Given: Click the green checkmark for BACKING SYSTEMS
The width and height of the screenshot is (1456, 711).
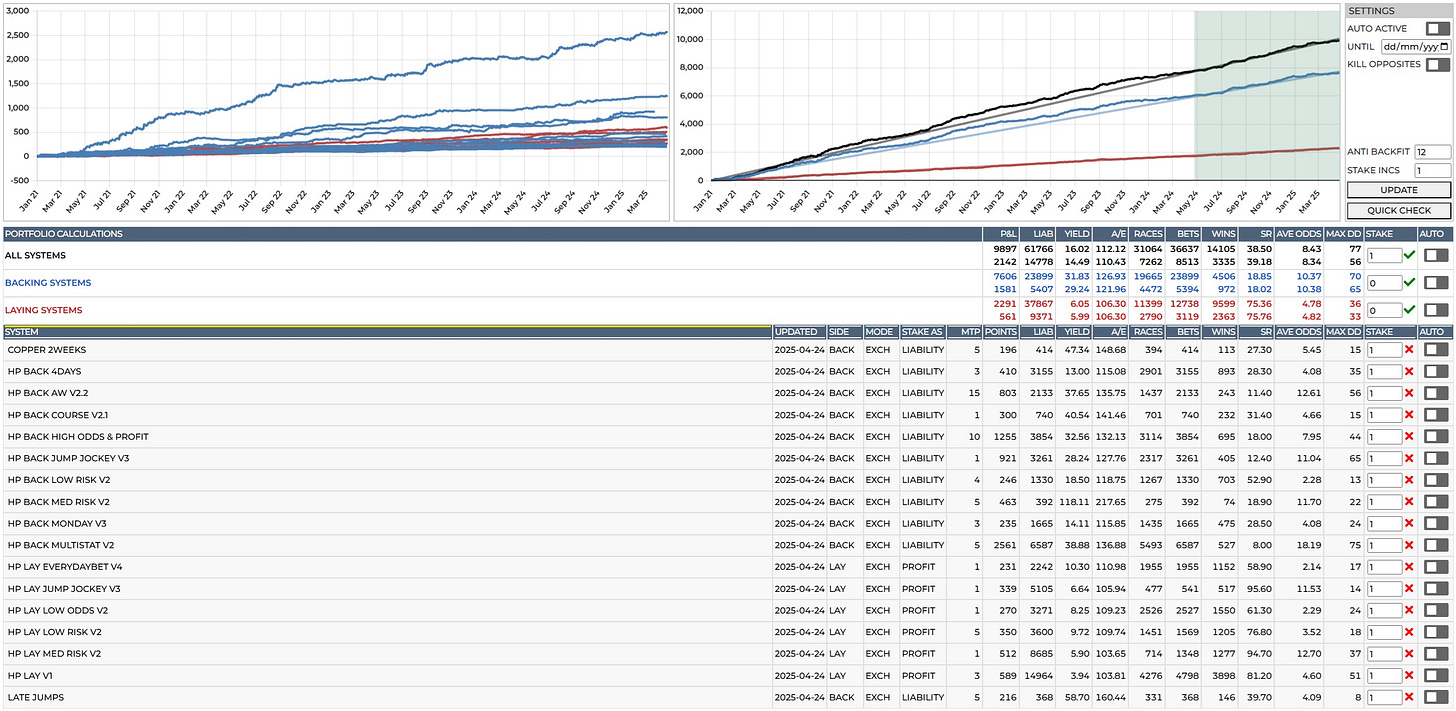Looking at the screenshot, I should 1409,283.
